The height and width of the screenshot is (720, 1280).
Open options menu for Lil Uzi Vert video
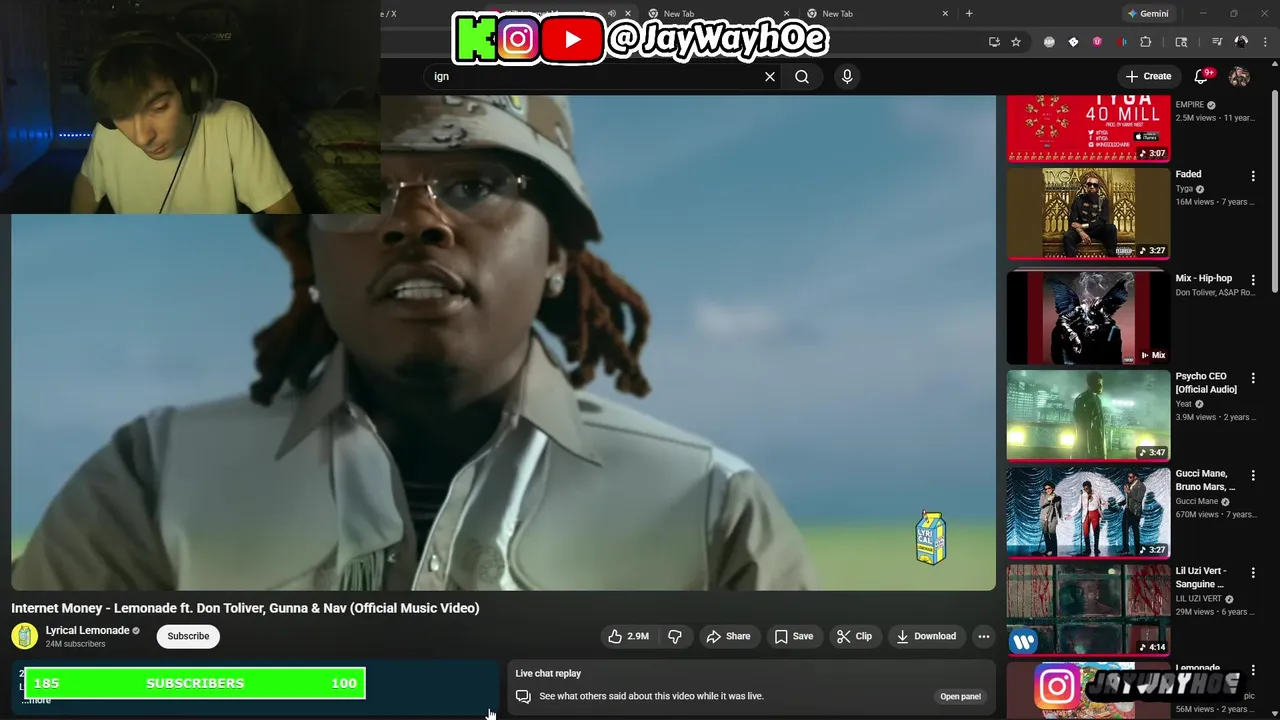pyautogui.click(x=1253, y=573)
